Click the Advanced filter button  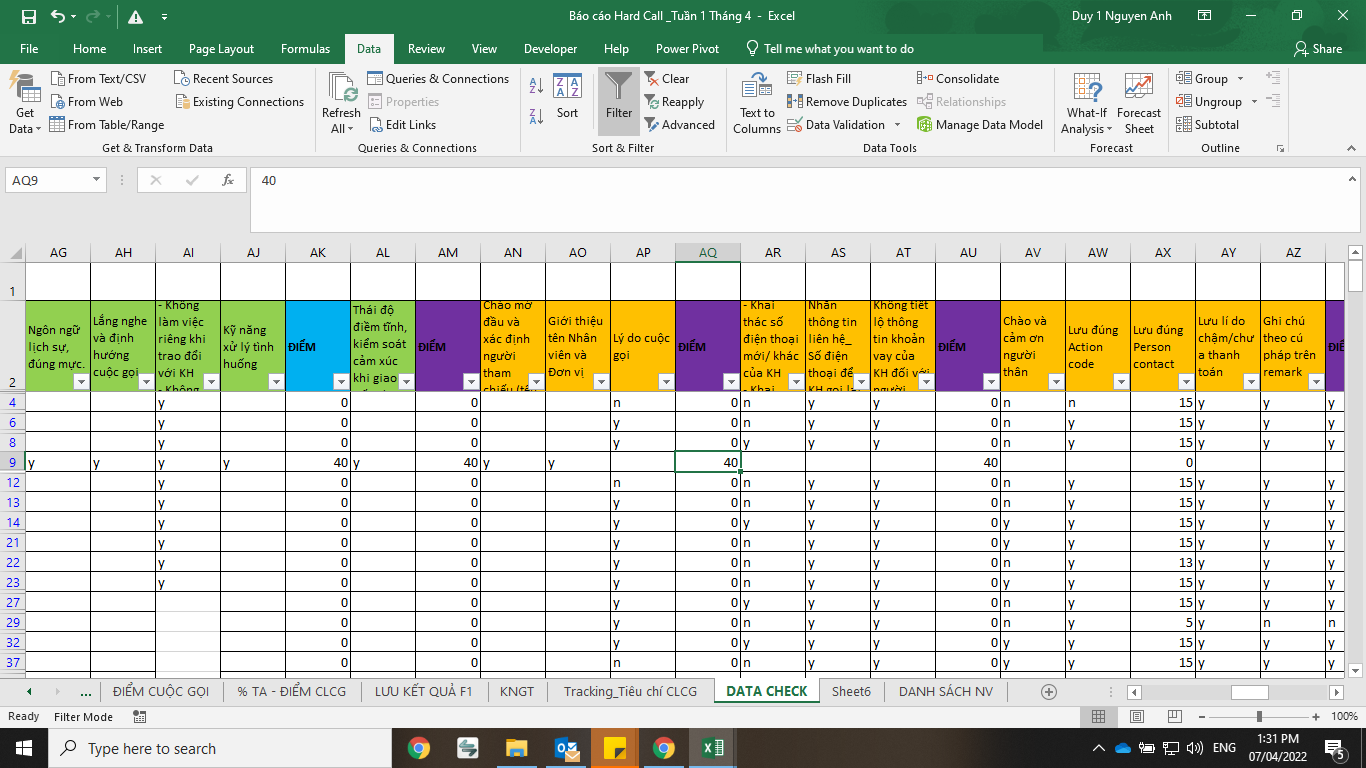click(678, 125)
